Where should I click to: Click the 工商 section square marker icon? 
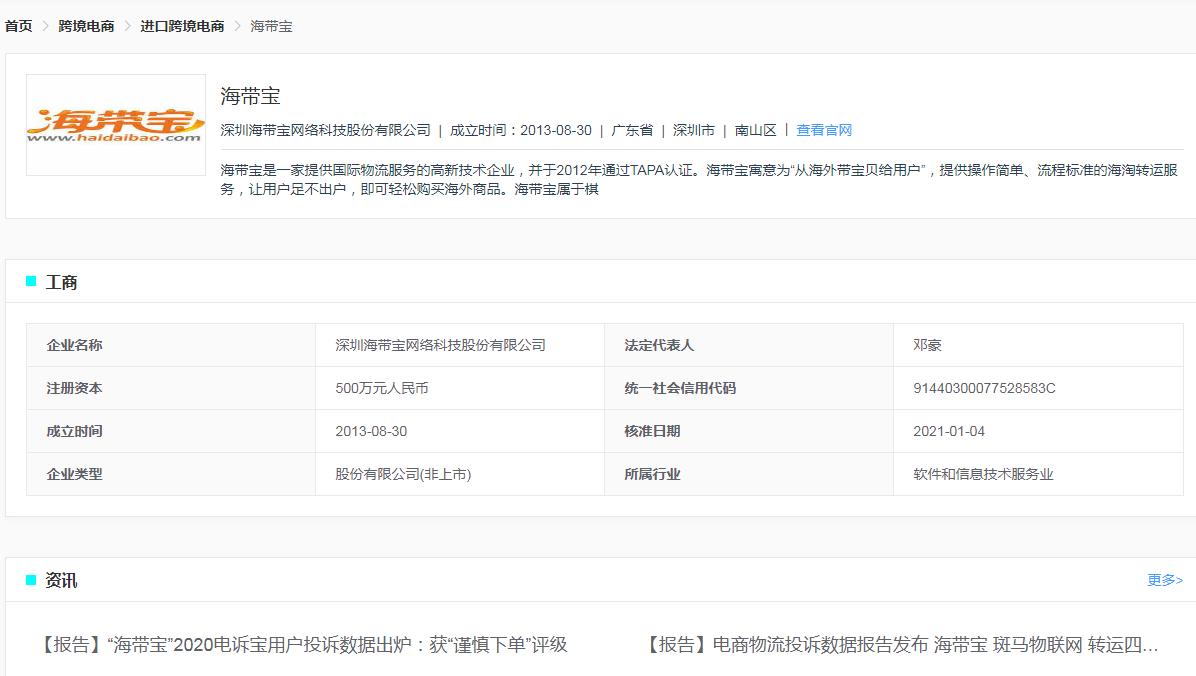[29, 281]
